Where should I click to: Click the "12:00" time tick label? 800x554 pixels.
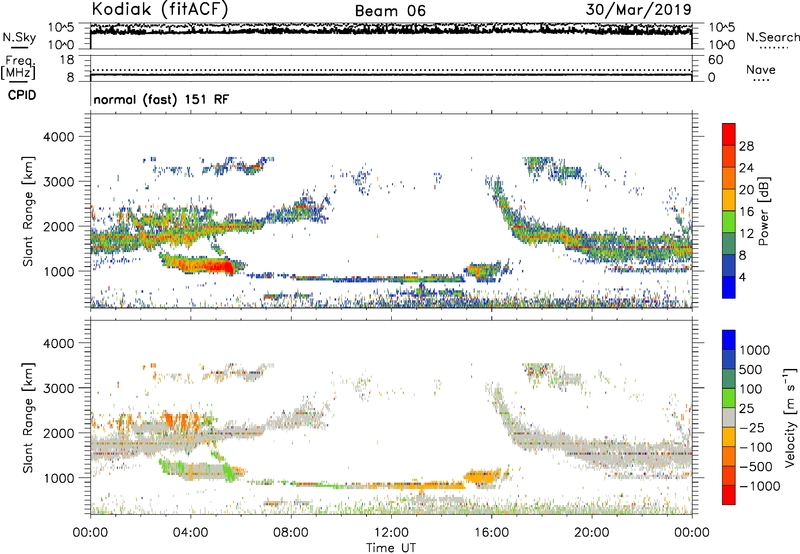(x=391, y=533)
